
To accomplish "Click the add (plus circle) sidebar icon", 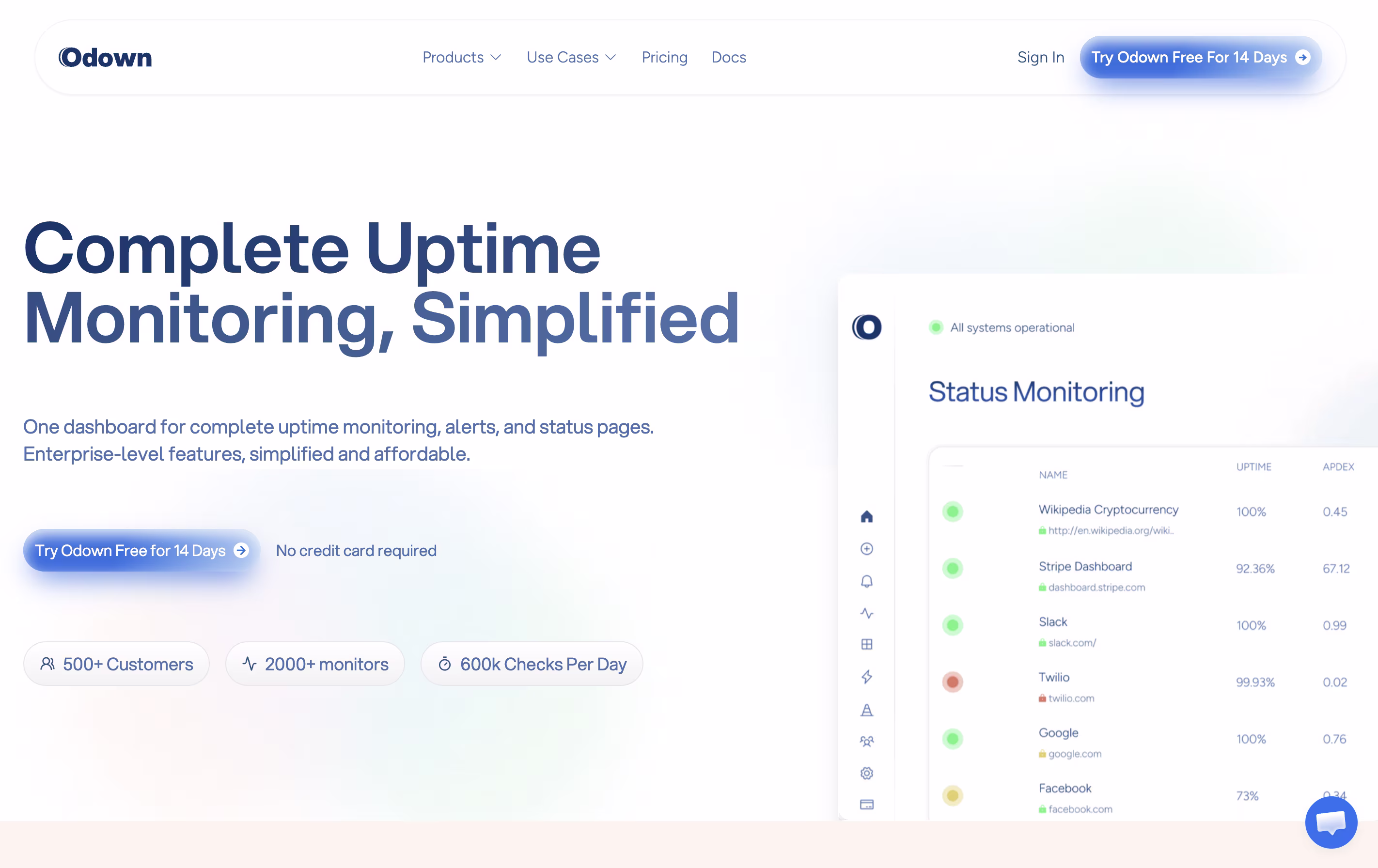I will coord(867,549).
